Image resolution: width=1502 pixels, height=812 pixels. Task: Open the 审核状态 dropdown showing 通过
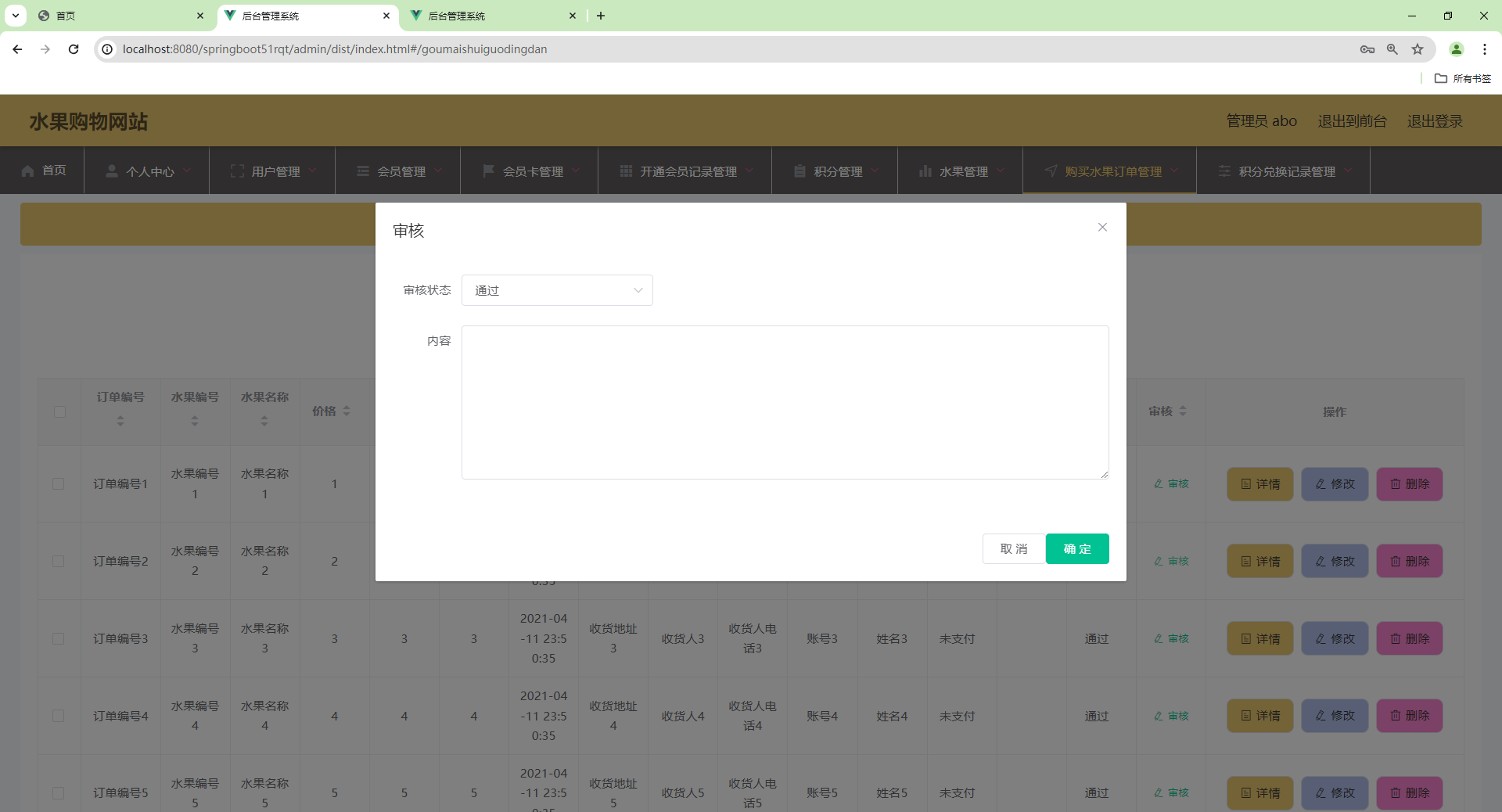click(557, 290)
